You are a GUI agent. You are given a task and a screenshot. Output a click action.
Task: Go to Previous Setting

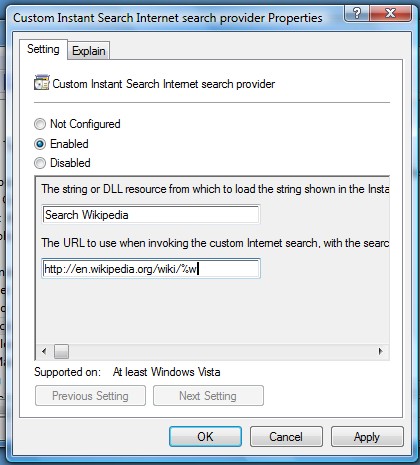tap(90, 396)
